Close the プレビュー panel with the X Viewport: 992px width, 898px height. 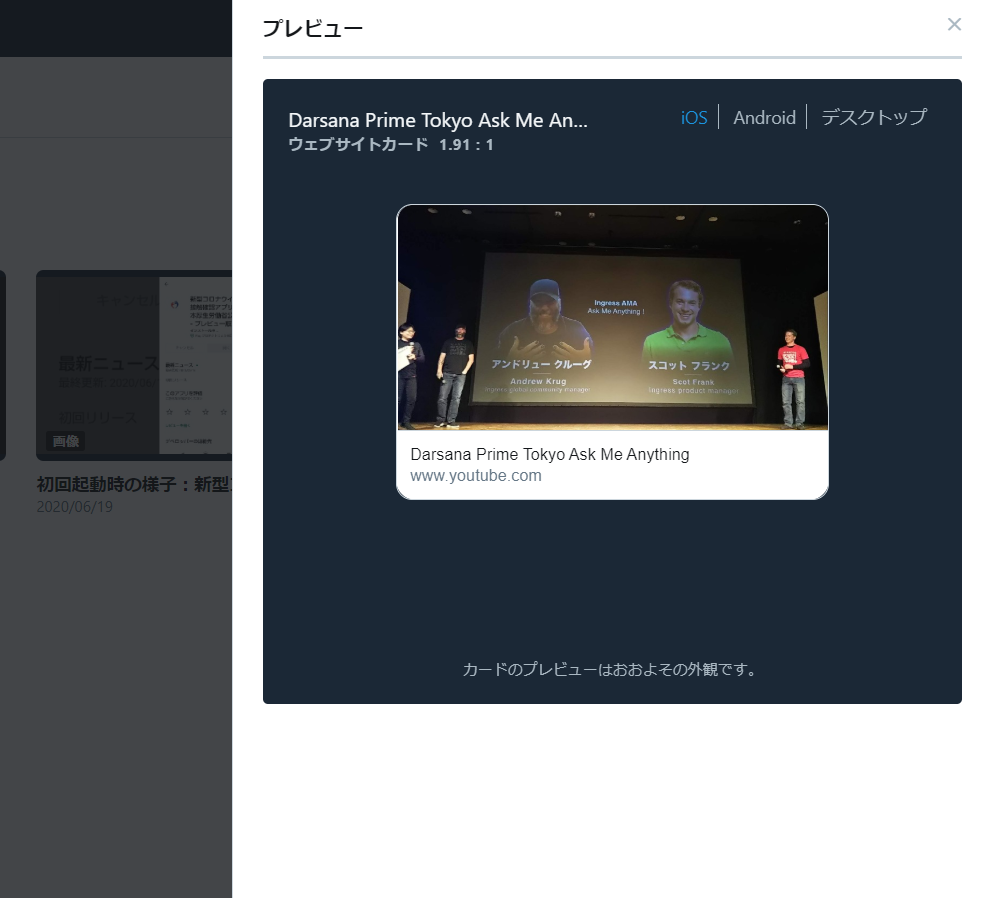tap(954, 25)
